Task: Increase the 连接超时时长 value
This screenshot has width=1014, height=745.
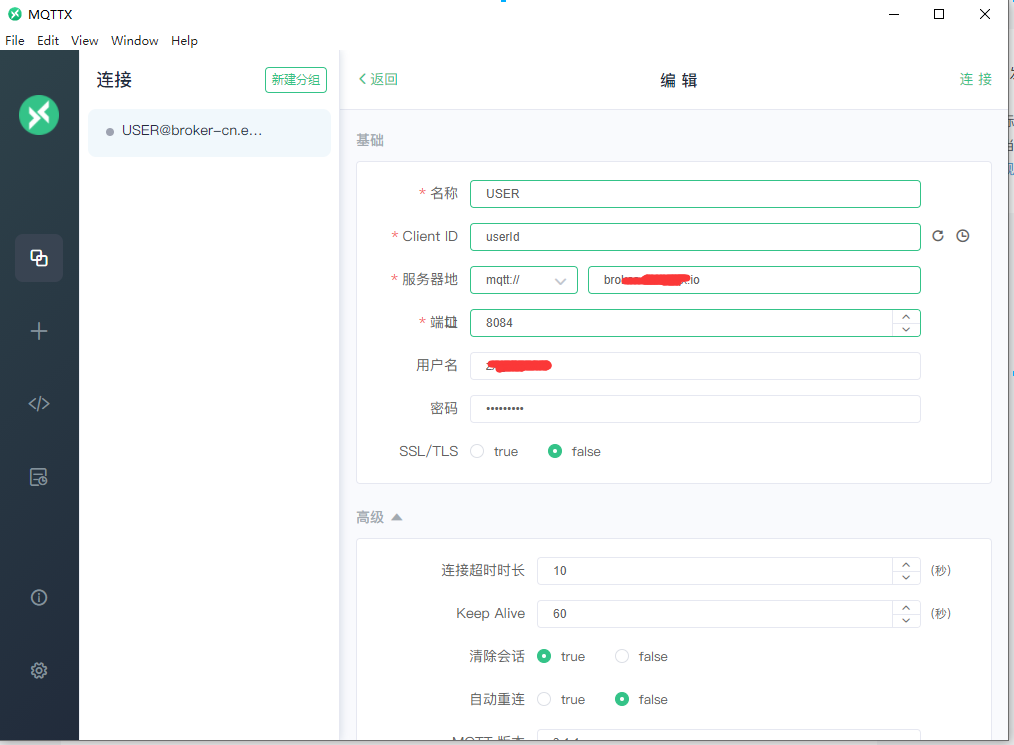Action: (x=906, y=565)
